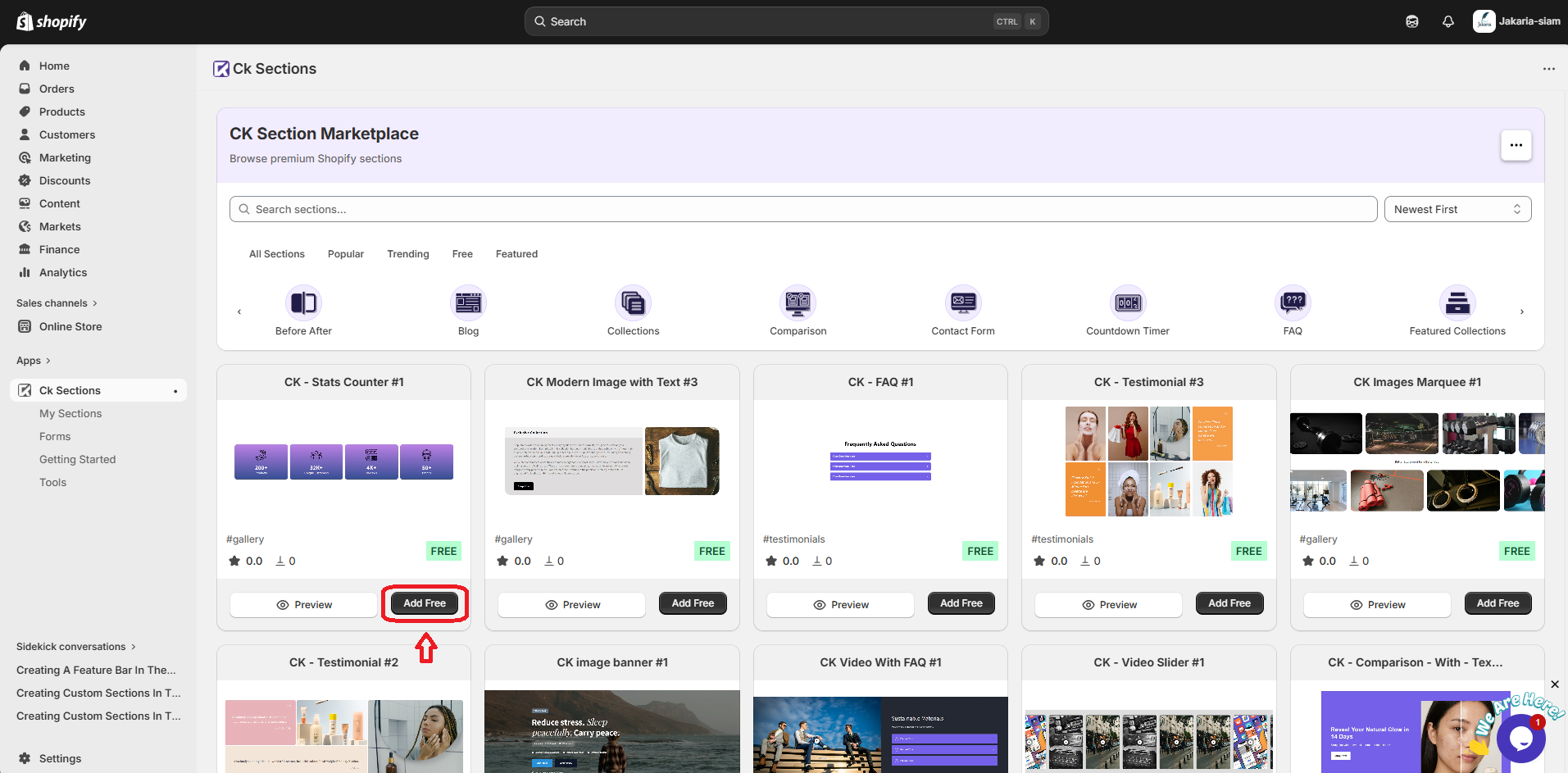This screenshot has height=773, width=1568.
Task: Expand the Sales channels section
Action: point(57,303)
